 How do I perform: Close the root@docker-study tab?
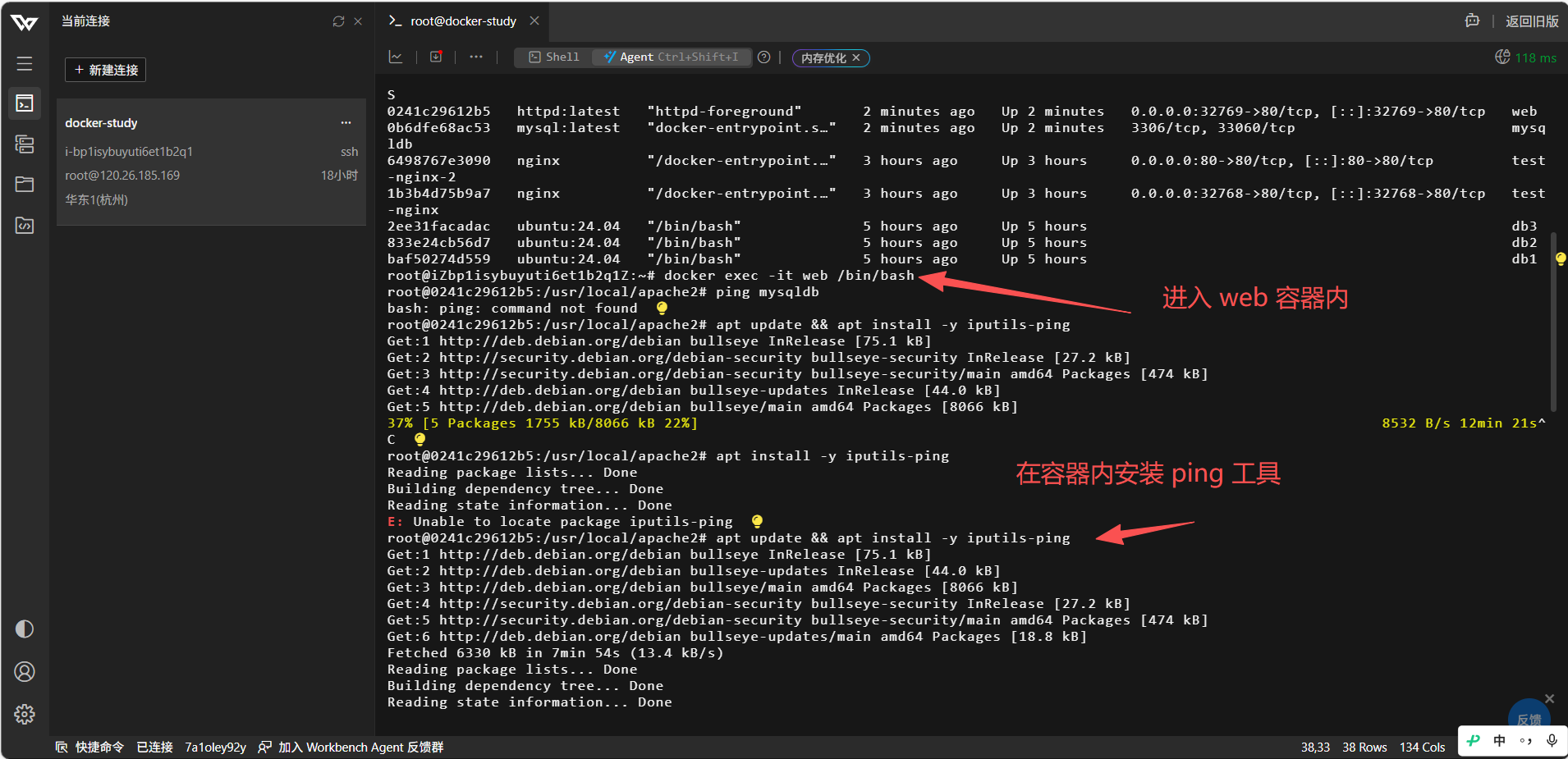[x=534, y=21]
